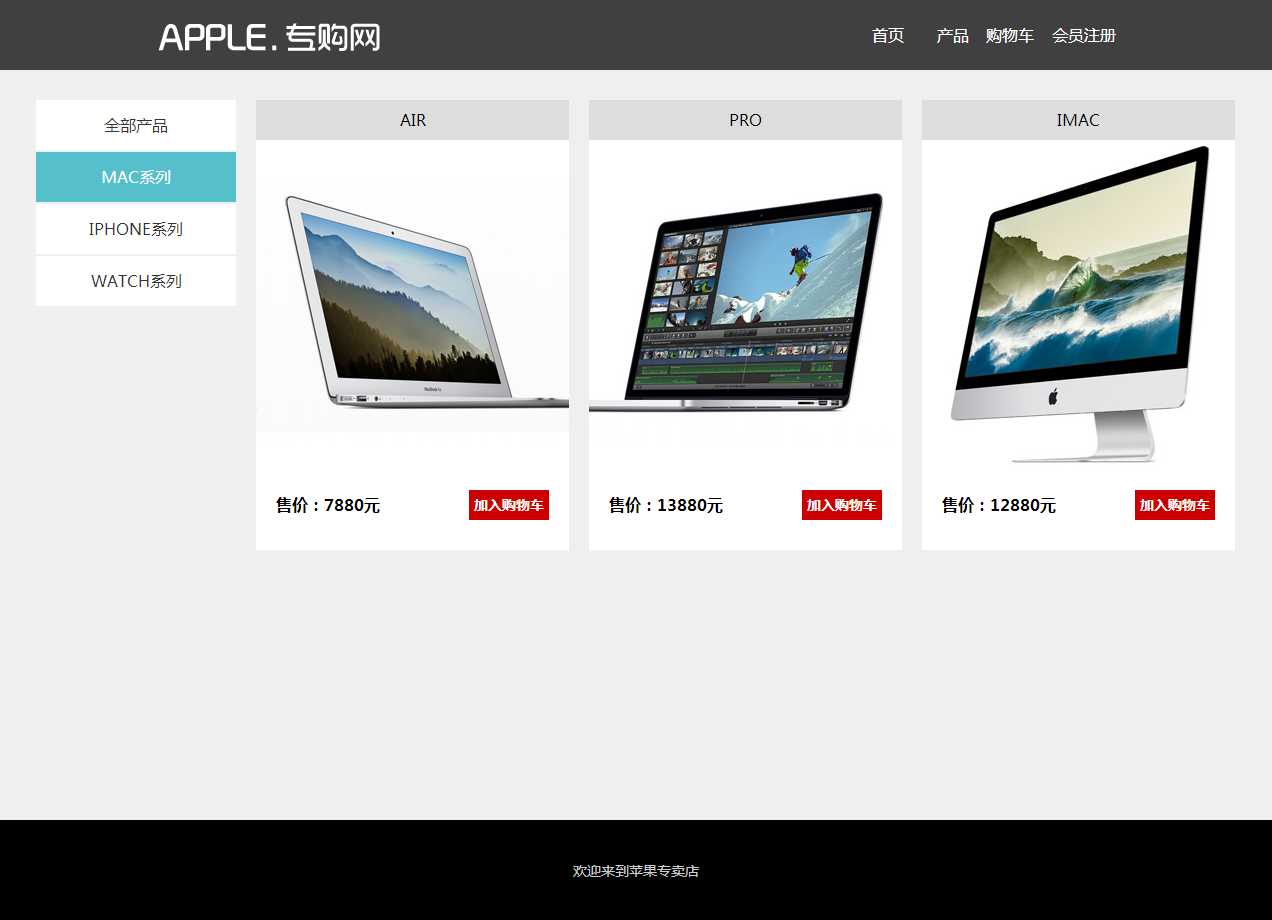The image size is (1272, 920).
Task: Add the AIR to the shopping cart
Action: click(508, 505)
